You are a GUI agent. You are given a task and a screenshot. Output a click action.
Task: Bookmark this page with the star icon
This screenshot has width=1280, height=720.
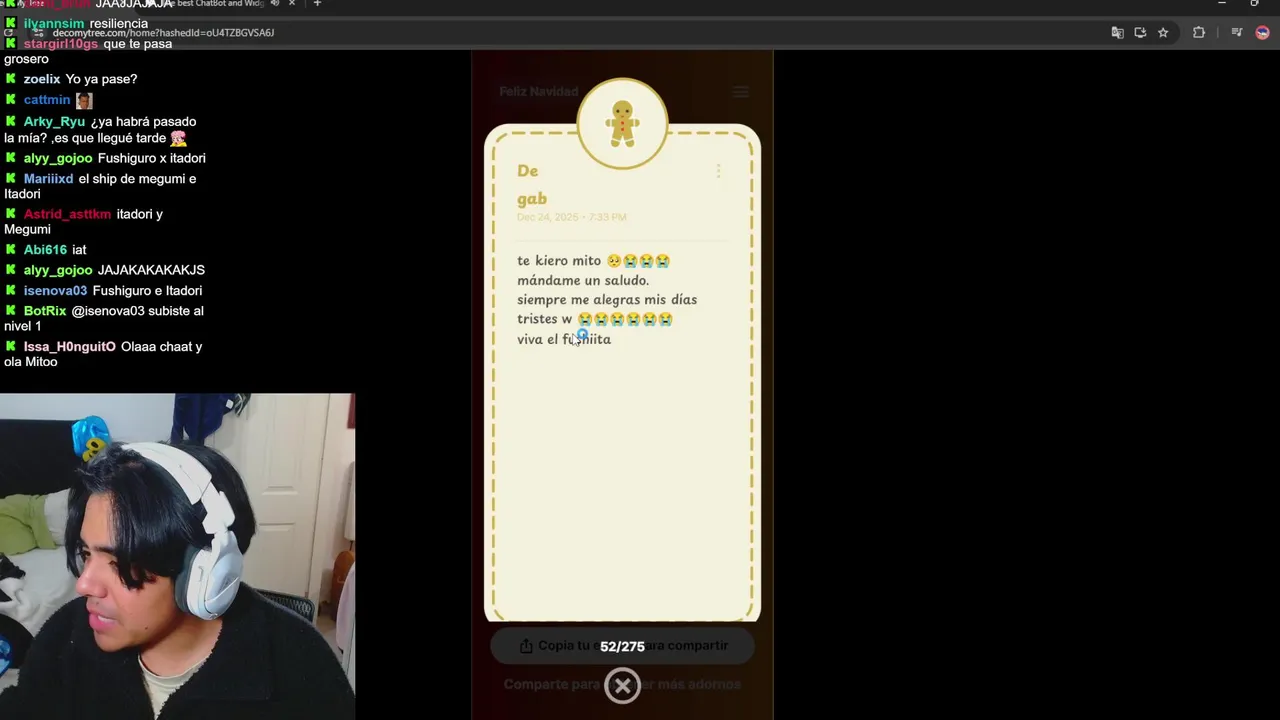pos(1163,33)
